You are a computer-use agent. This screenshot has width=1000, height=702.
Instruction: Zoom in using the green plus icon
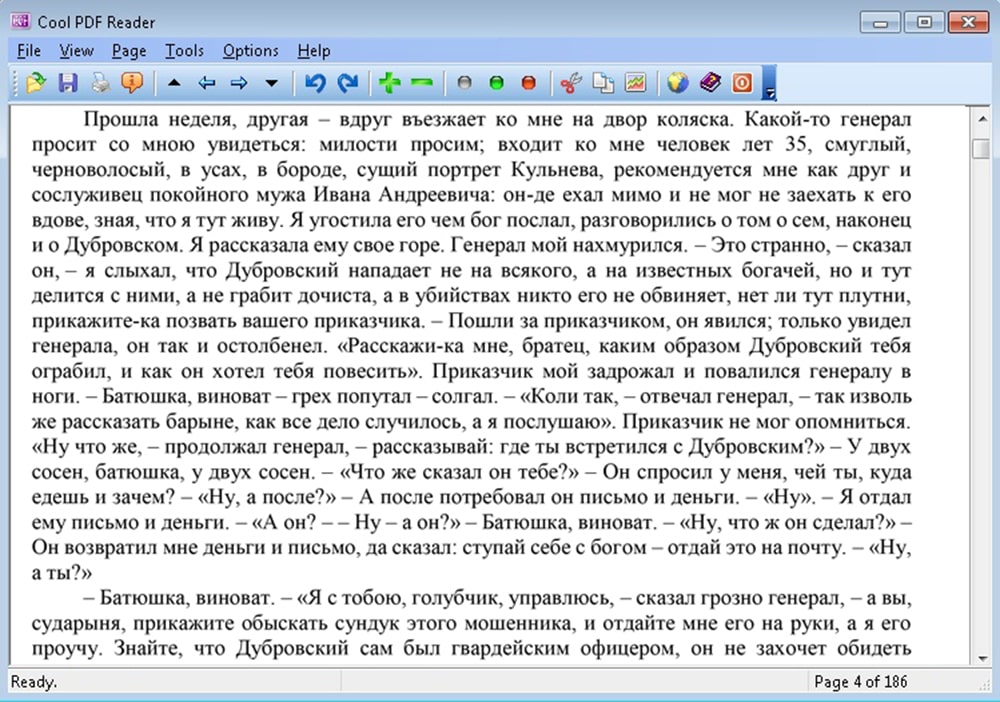point(390,84)
